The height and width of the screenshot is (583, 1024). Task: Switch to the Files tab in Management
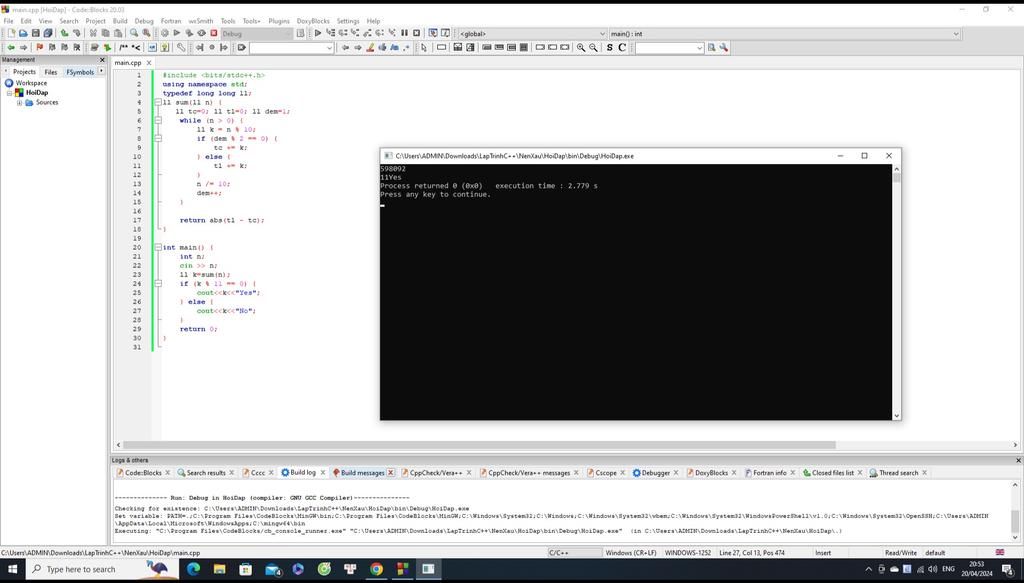tap(51, 72)
